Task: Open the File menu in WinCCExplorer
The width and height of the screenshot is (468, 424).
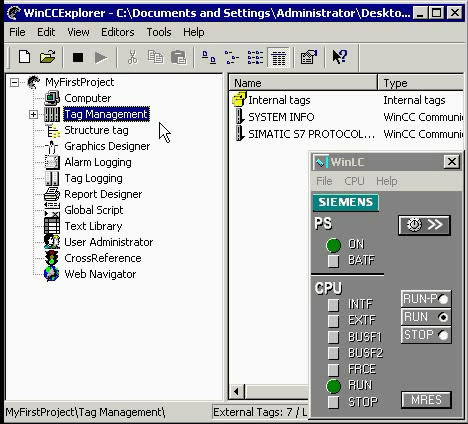Action: pyautogui.click(x=17, y=32)
